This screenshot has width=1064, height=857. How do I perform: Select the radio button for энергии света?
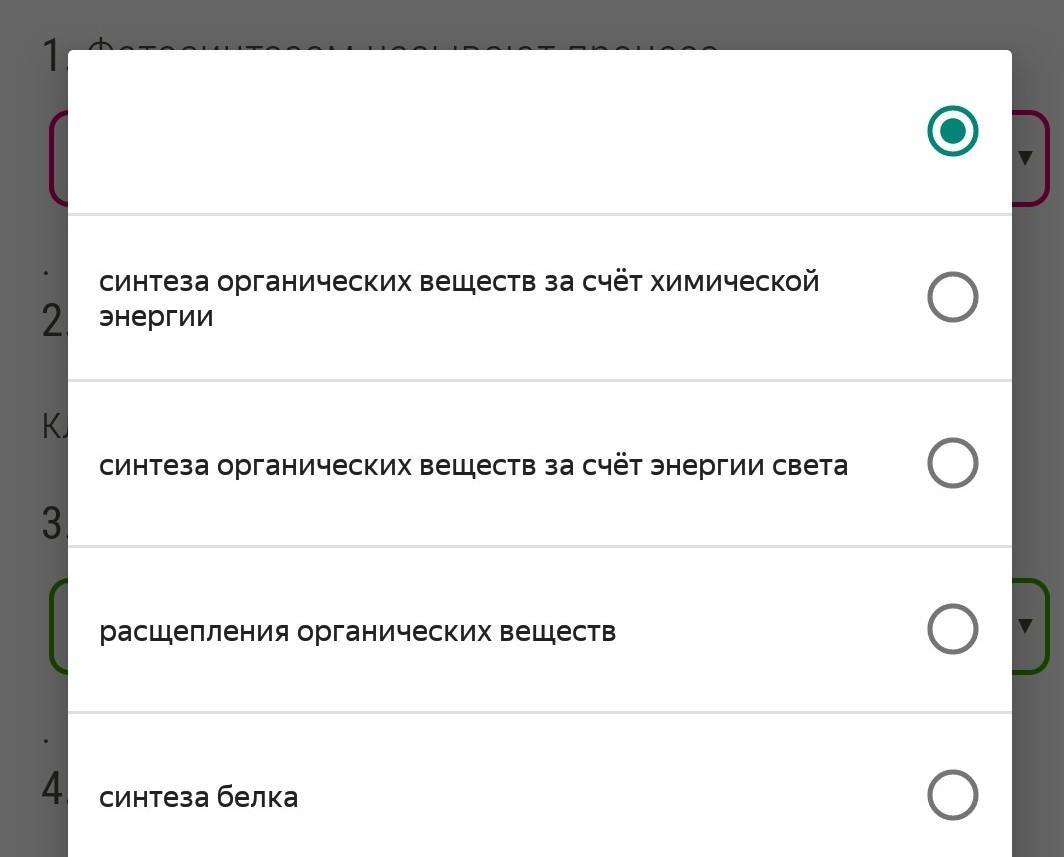pos(952,463)
